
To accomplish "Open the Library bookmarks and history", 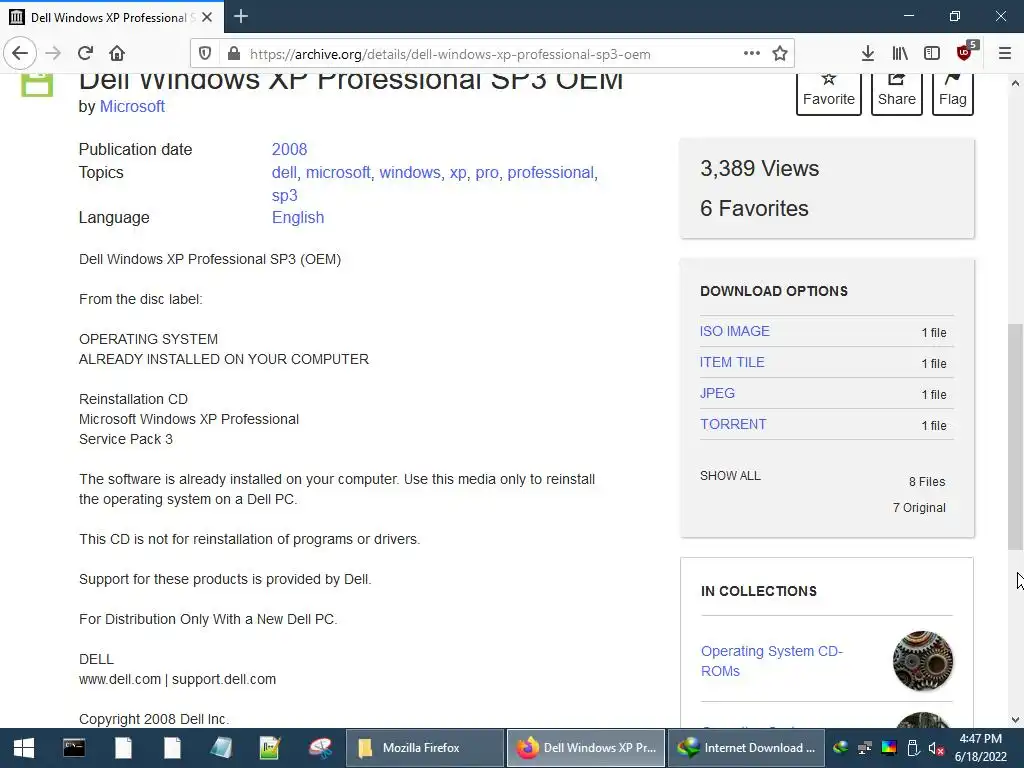I will pos(900,54).
